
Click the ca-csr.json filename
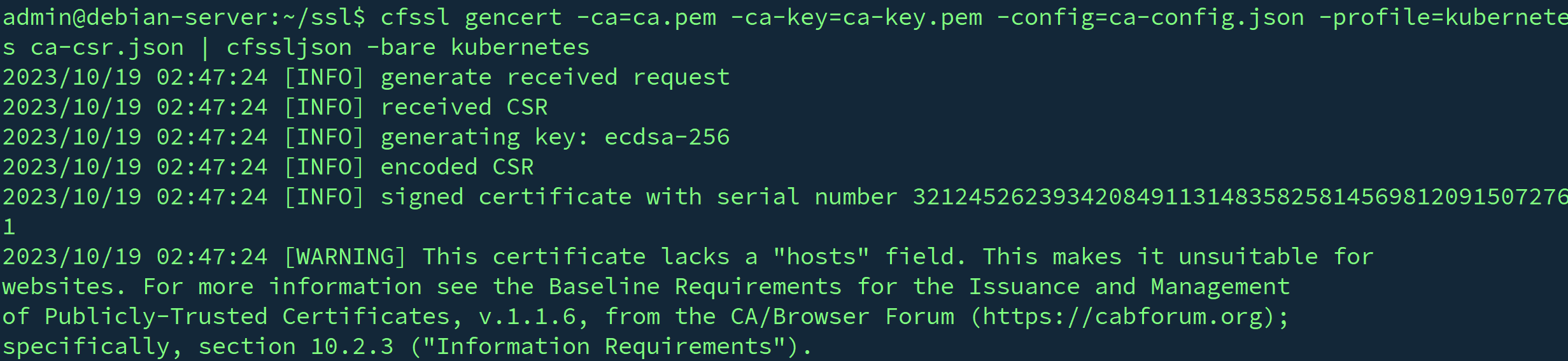coord(107,47)
